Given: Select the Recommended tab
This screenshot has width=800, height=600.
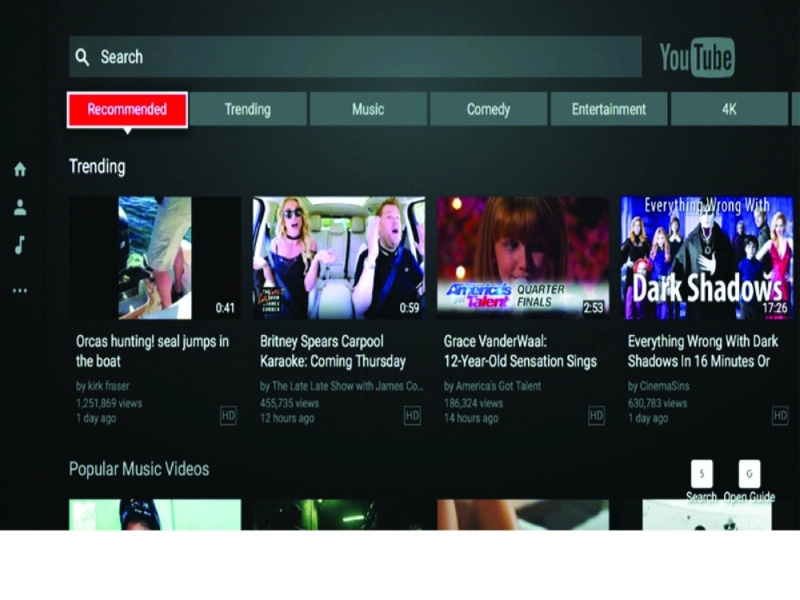Looking at the screenshot, I should (x=127, y=109).
